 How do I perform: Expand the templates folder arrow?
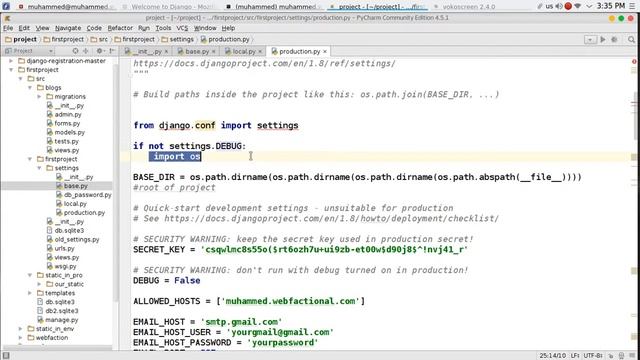pyautogui.click(x=30, y=293)
